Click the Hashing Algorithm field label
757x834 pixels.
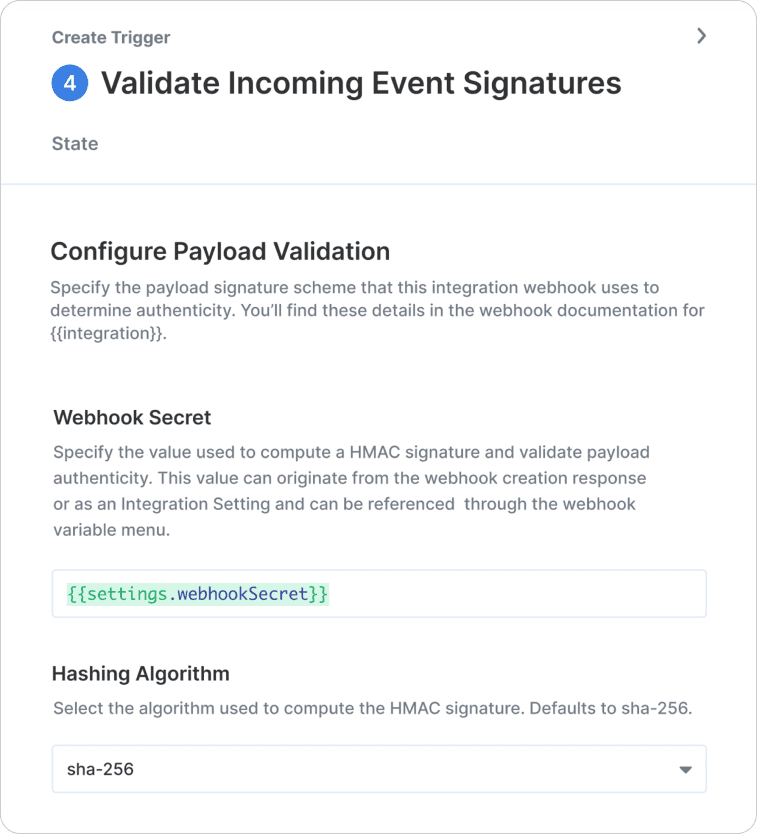pyautogui.click(x=141, y=673)
